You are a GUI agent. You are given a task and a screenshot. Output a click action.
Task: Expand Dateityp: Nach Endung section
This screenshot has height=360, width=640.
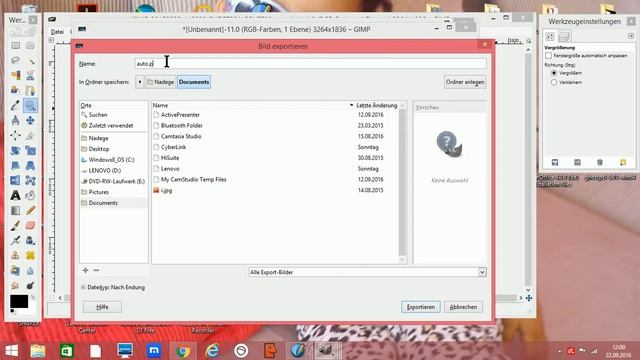coord(83,287)
